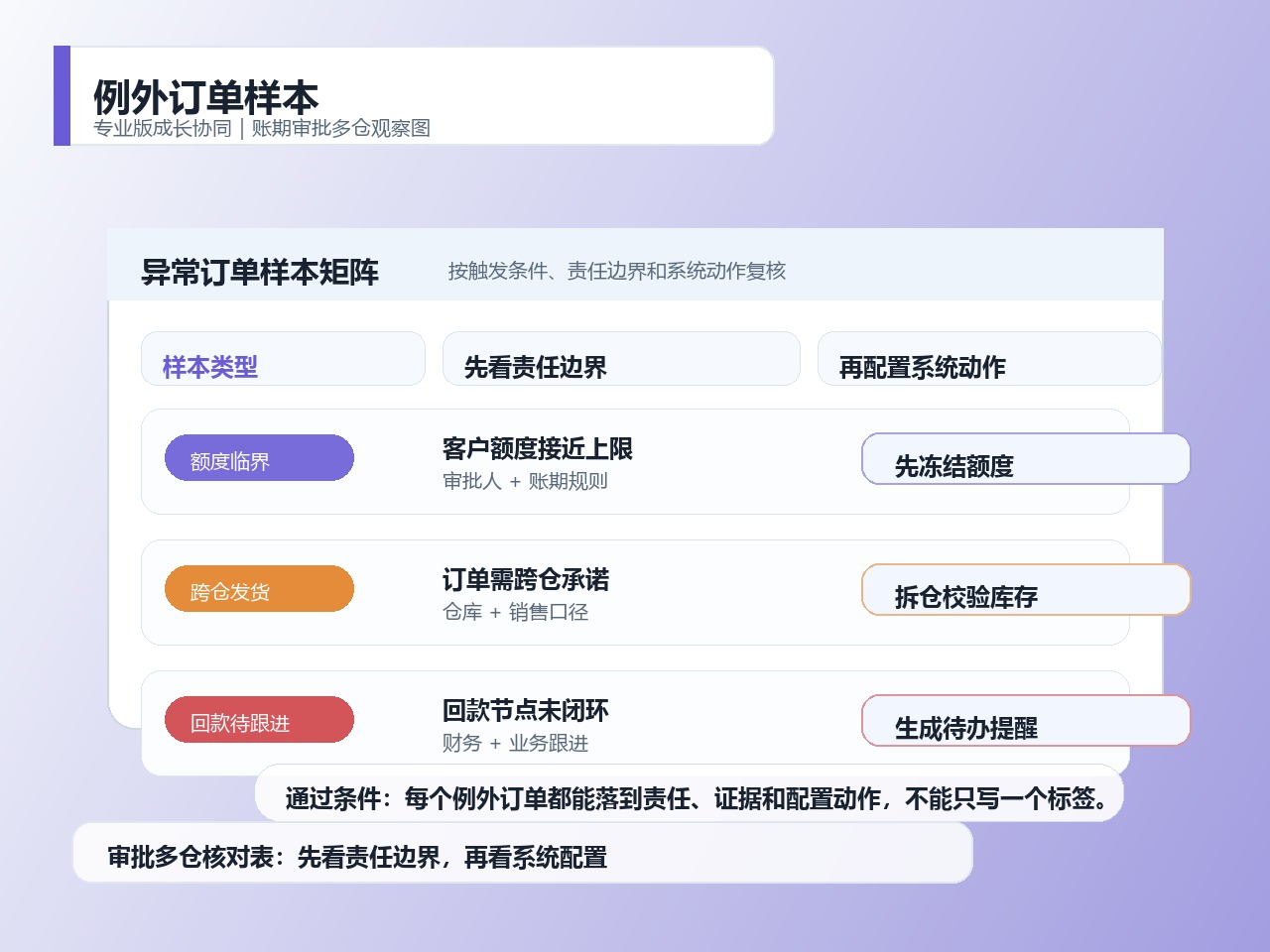Select description 按触发条件、责任边界和系统动作复核
Screen dimensions: 1270x952
coord(616,271)
